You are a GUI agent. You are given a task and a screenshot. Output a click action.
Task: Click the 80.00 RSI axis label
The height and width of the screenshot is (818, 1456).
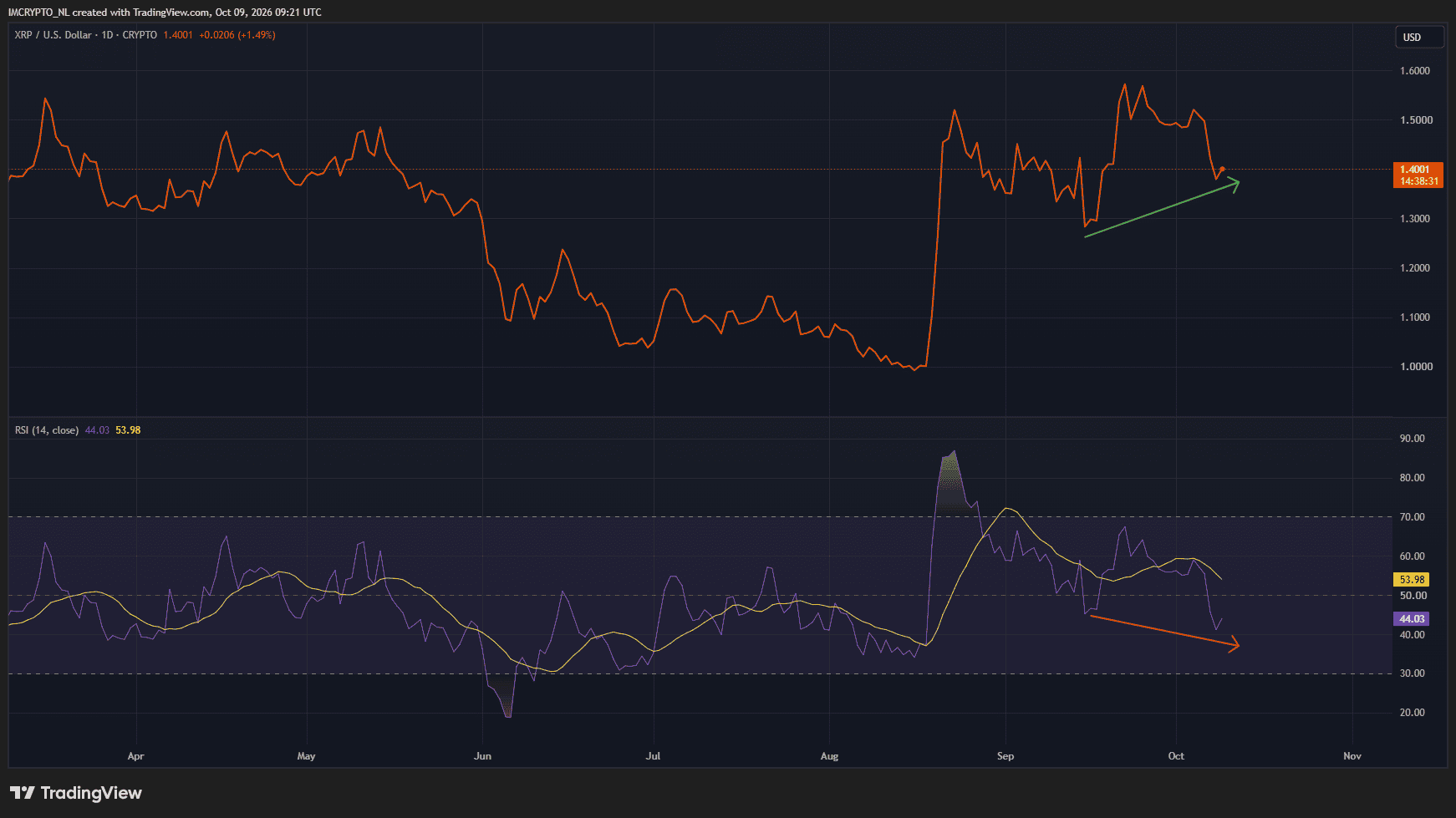click(x=1412, y=478)
